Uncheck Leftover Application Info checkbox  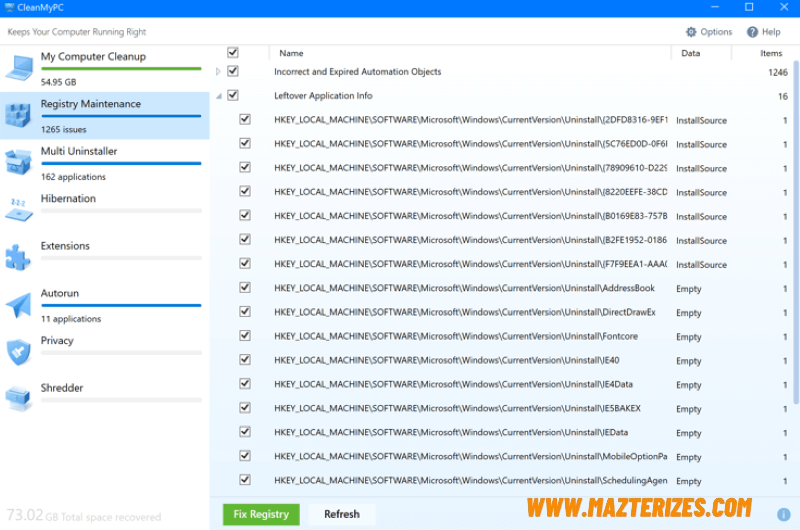pyautogui.click(x=233, y=95)
